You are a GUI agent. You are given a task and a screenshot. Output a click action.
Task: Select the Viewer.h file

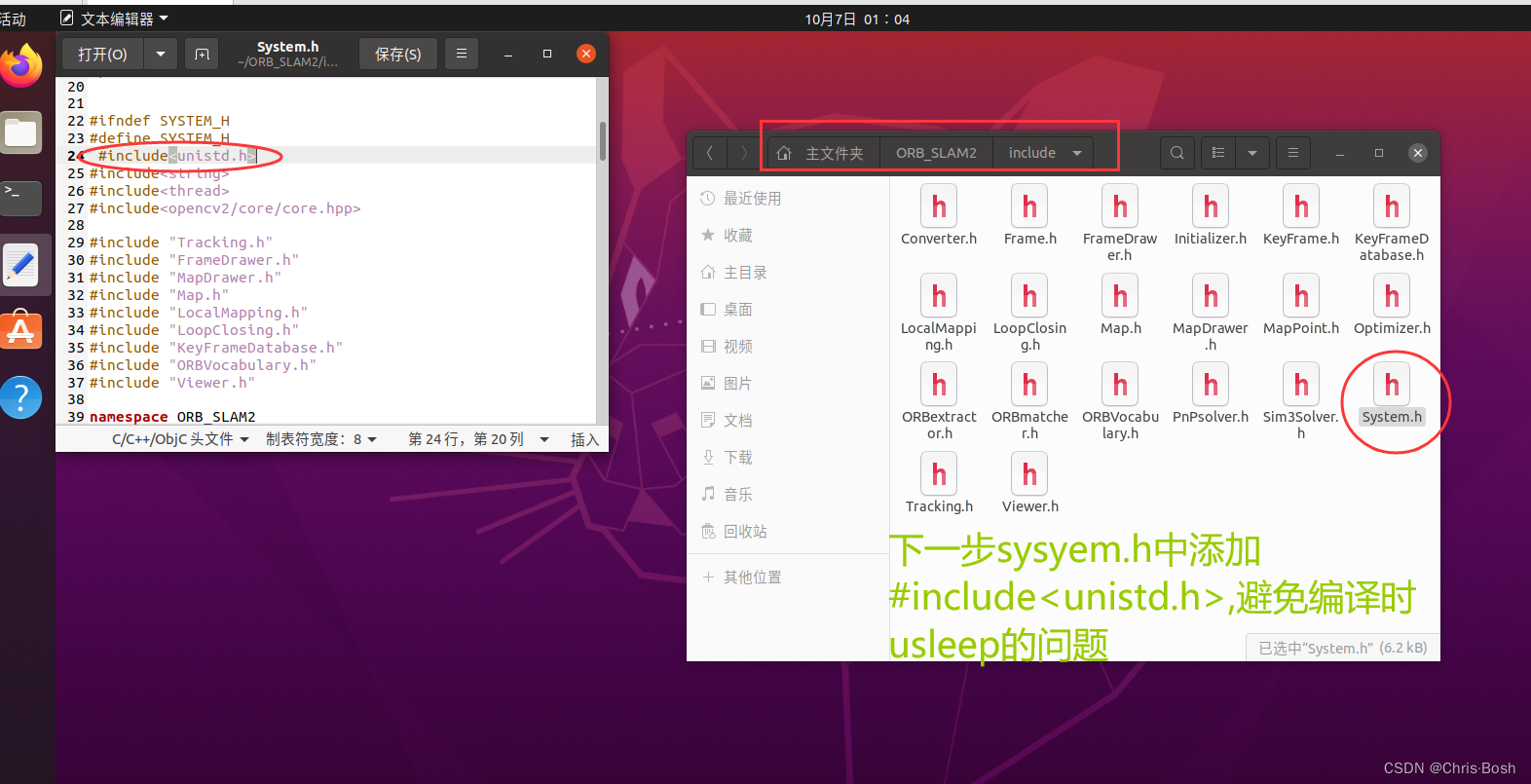pyautogui.click(x=1030, y=483)
